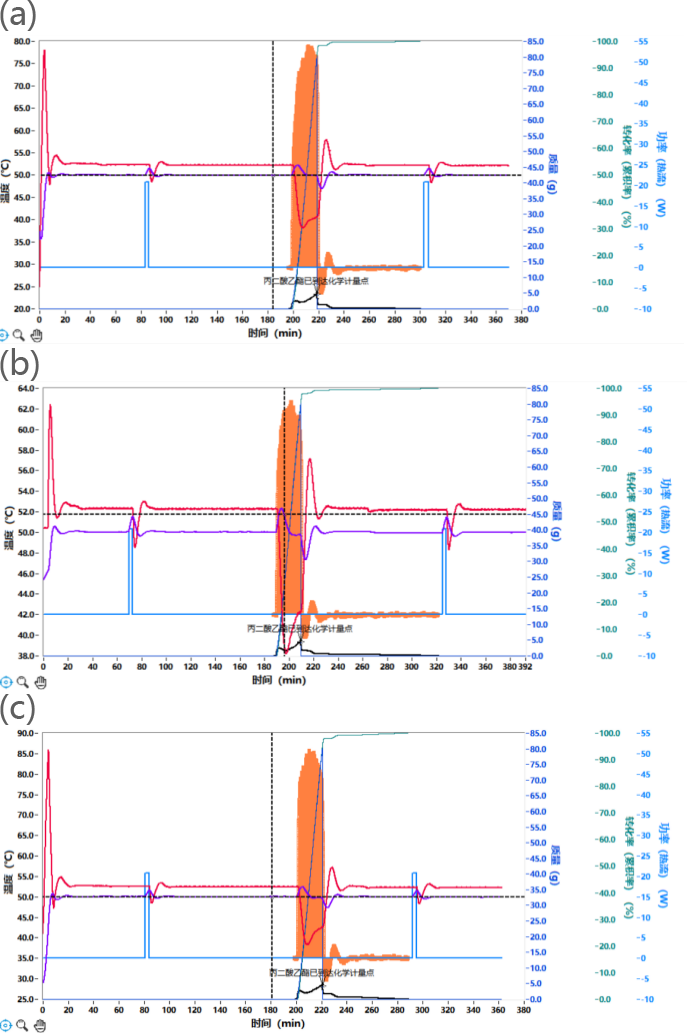Click the reset view icon in chart (b)
Image resolution: width=687 pixels, height=1035 pixels.
(x=6, y=681)
